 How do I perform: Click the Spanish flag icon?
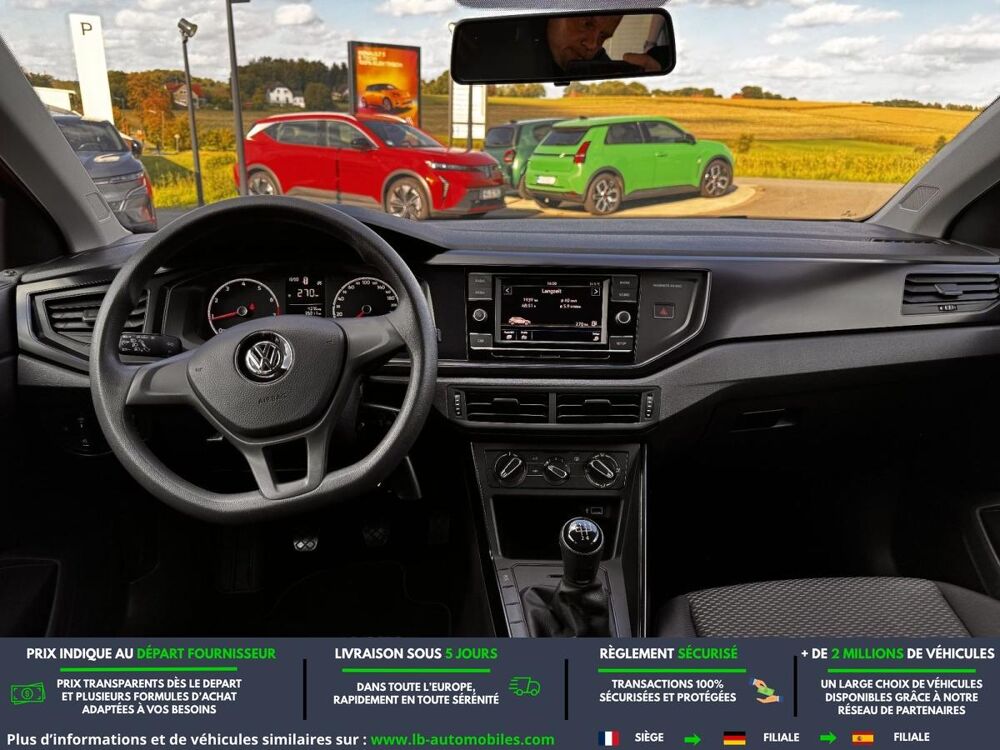click(863, 738)
